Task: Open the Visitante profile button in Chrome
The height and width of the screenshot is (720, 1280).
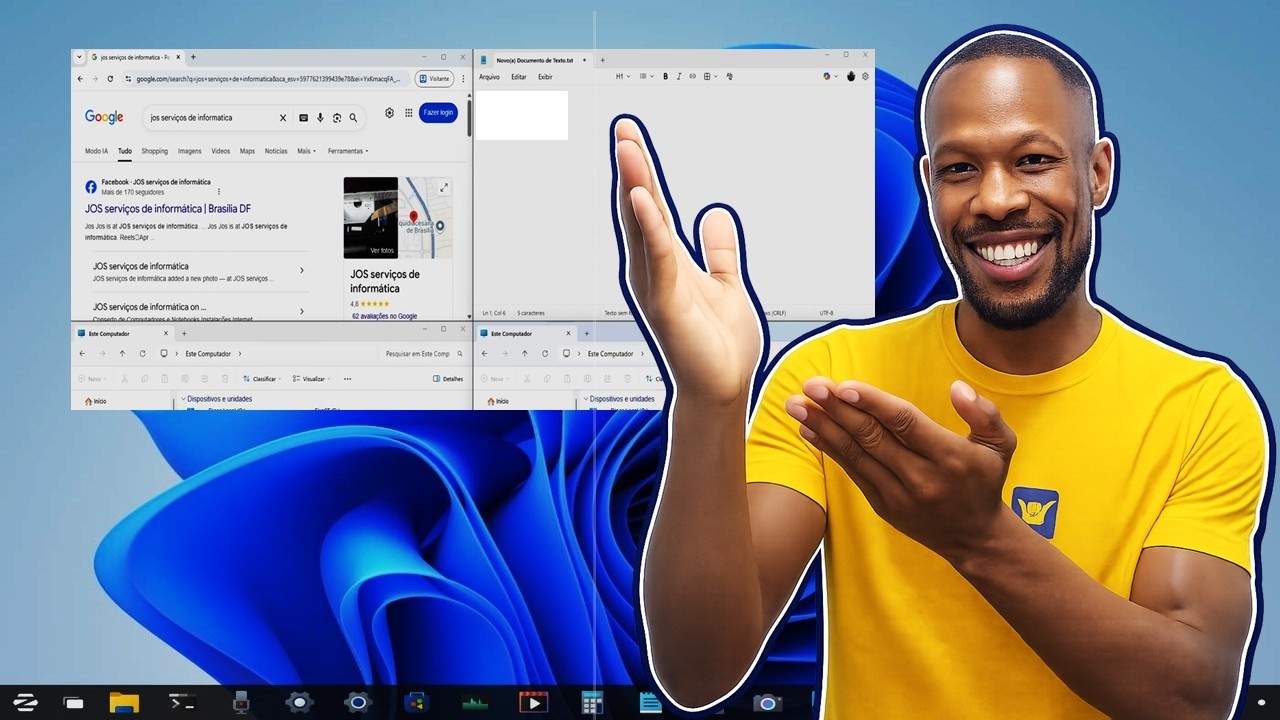Action: click(435, 78)
